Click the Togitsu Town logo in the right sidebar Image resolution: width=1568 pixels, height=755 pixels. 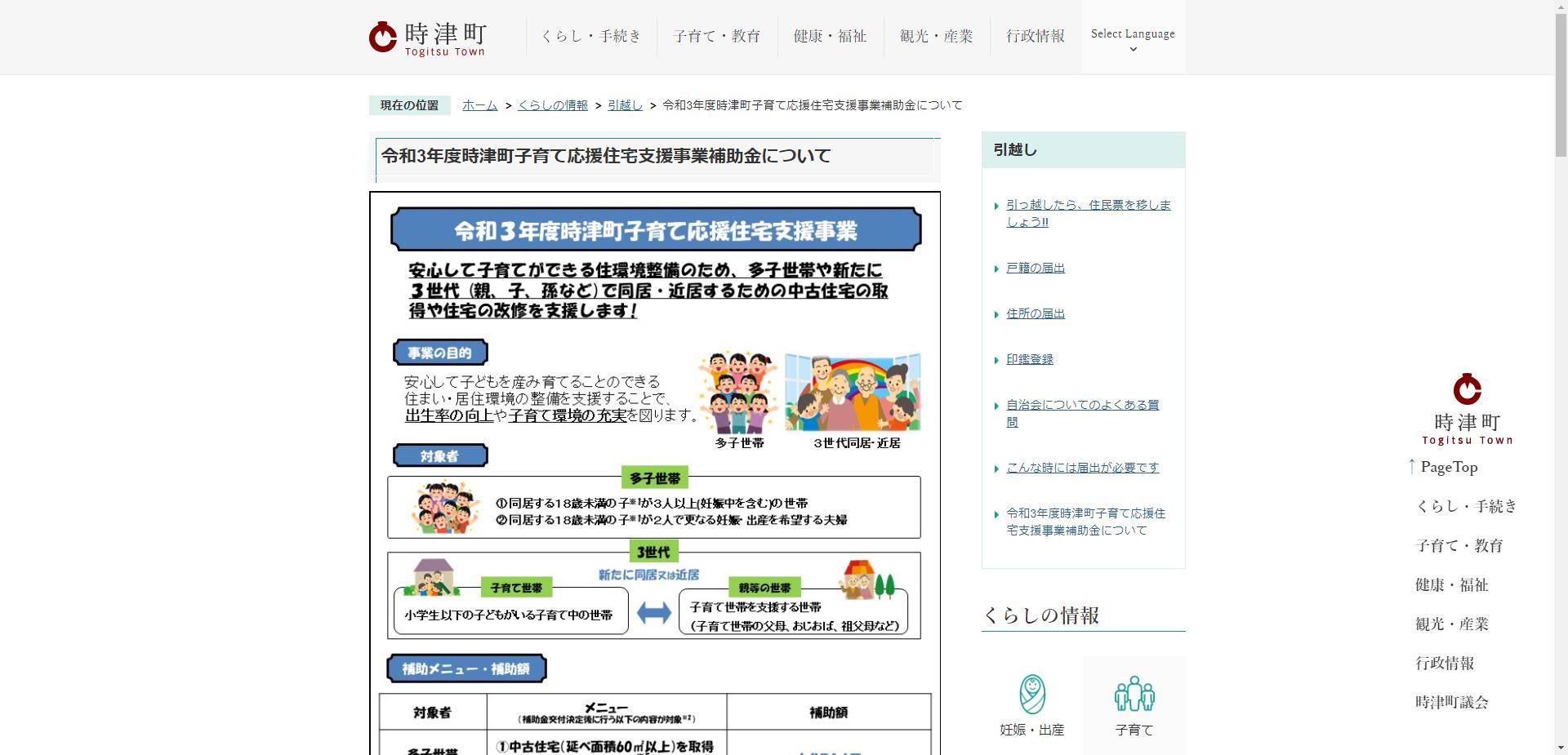pyautogui.click(x=1467, y=408)
